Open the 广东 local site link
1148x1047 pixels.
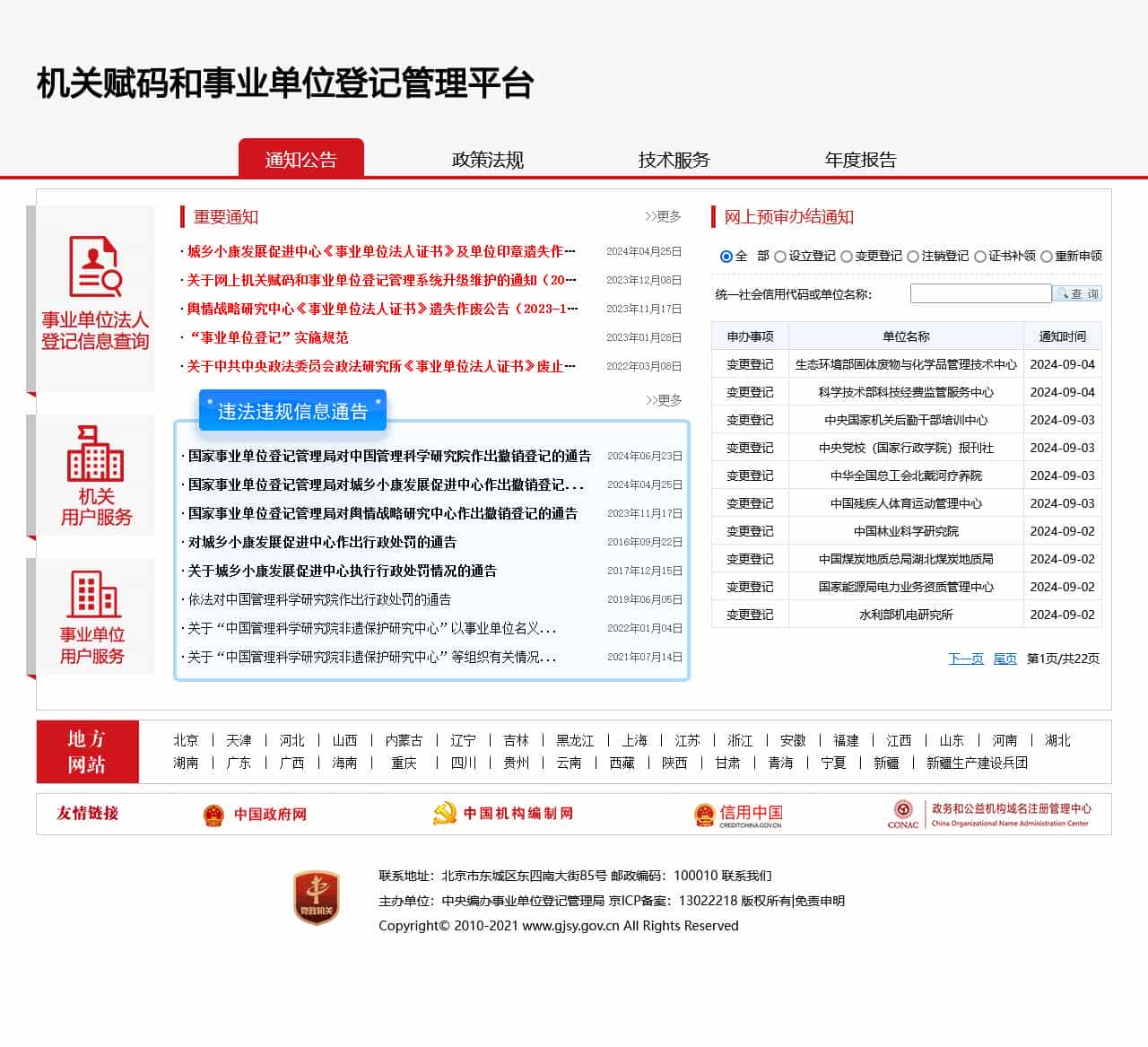239,763
